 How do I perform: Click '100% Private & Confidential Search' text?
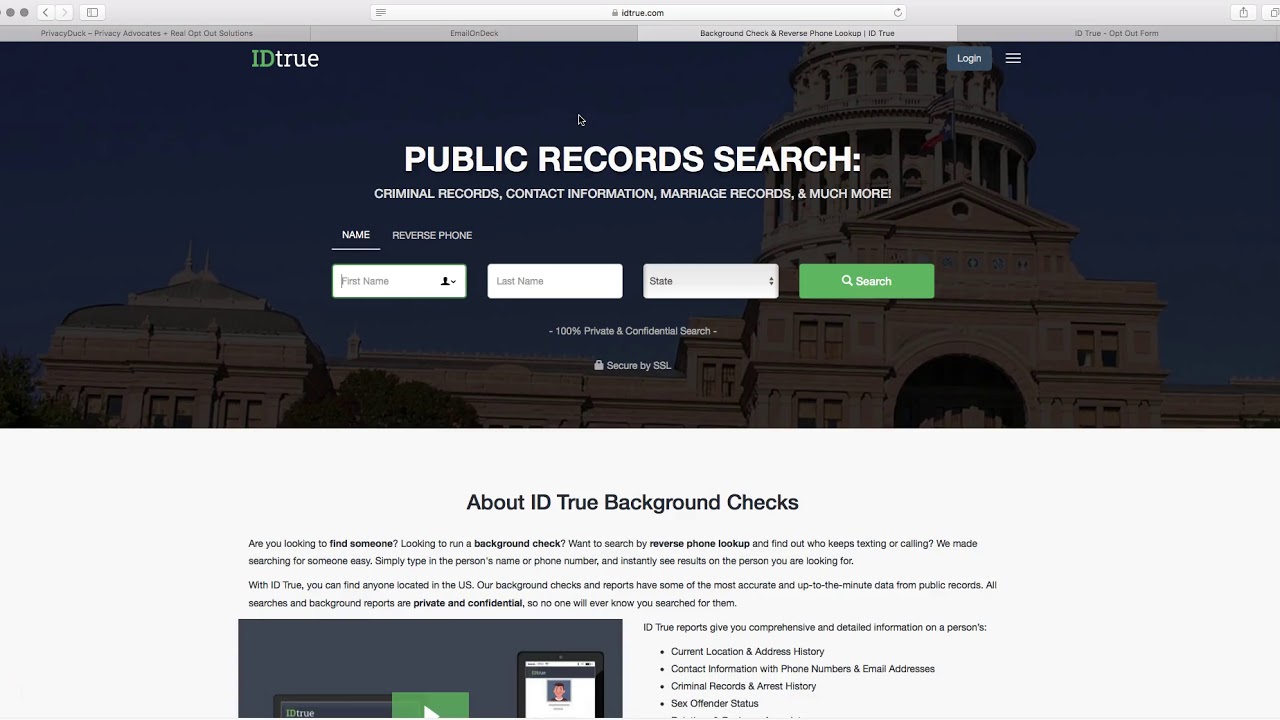pos(633,331)
